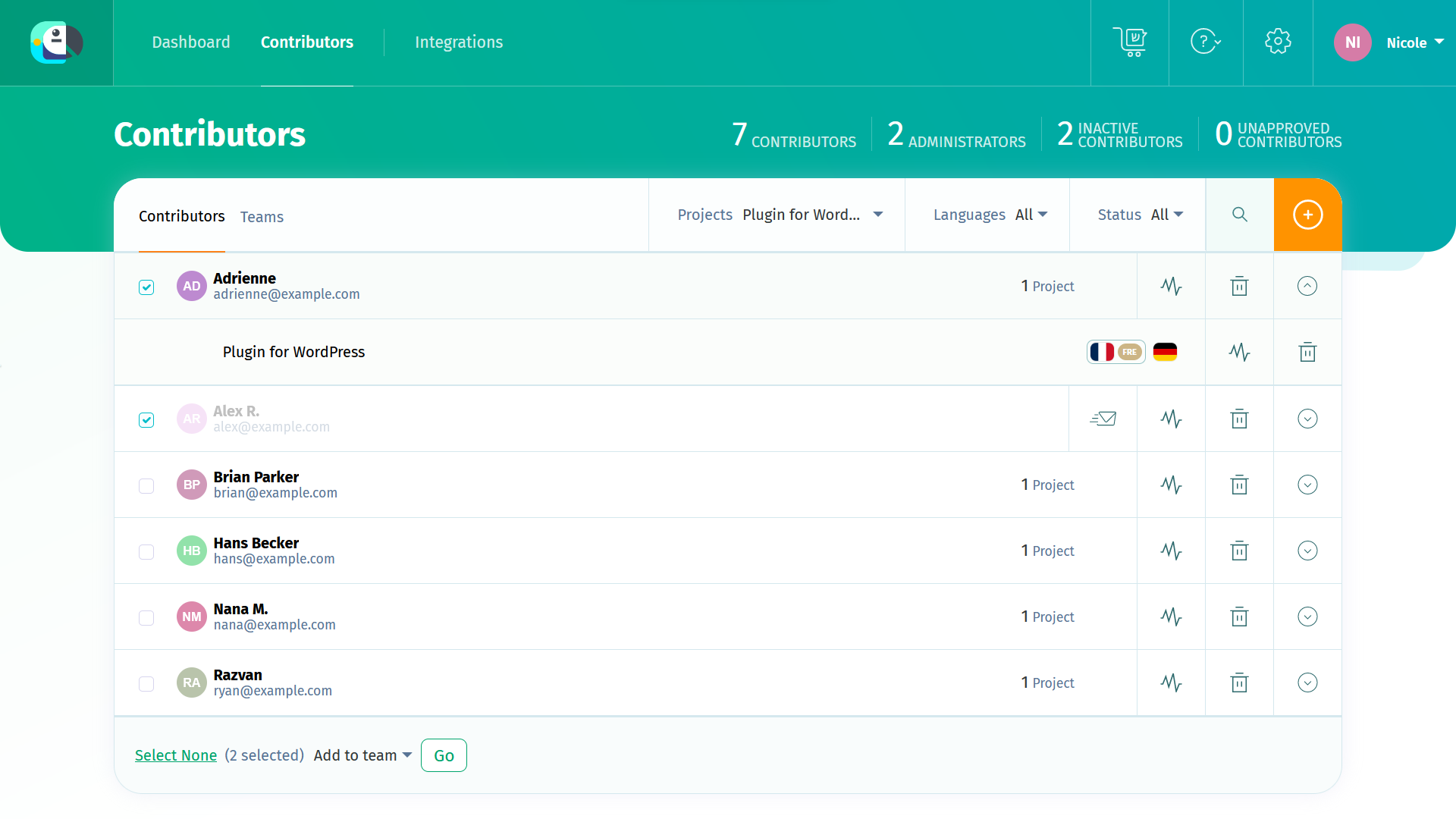
Task: Click the French flag language badge
Action: pos(1116,352)
